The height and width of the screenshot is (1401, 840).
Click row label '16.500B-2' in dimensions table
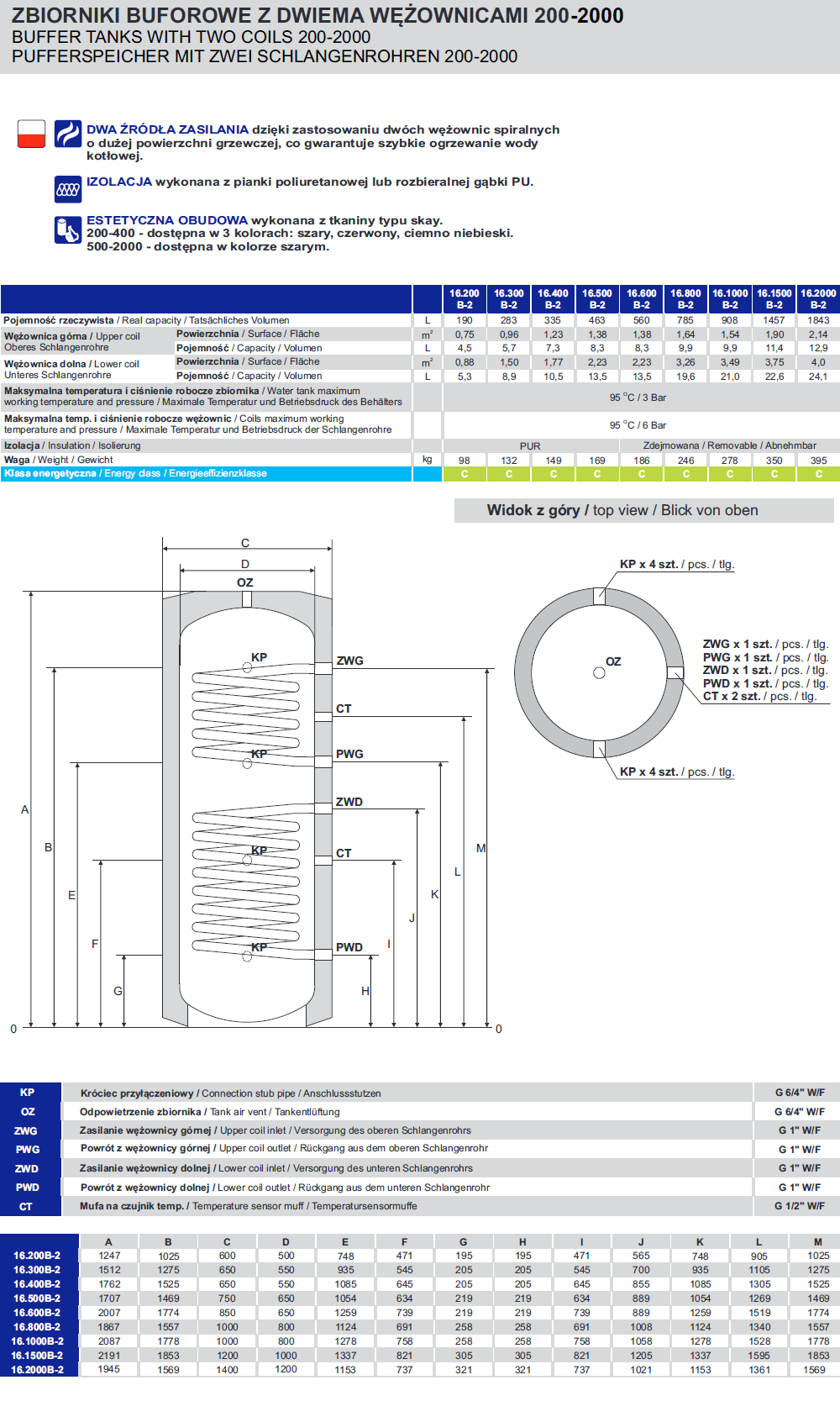[37, 1298]
